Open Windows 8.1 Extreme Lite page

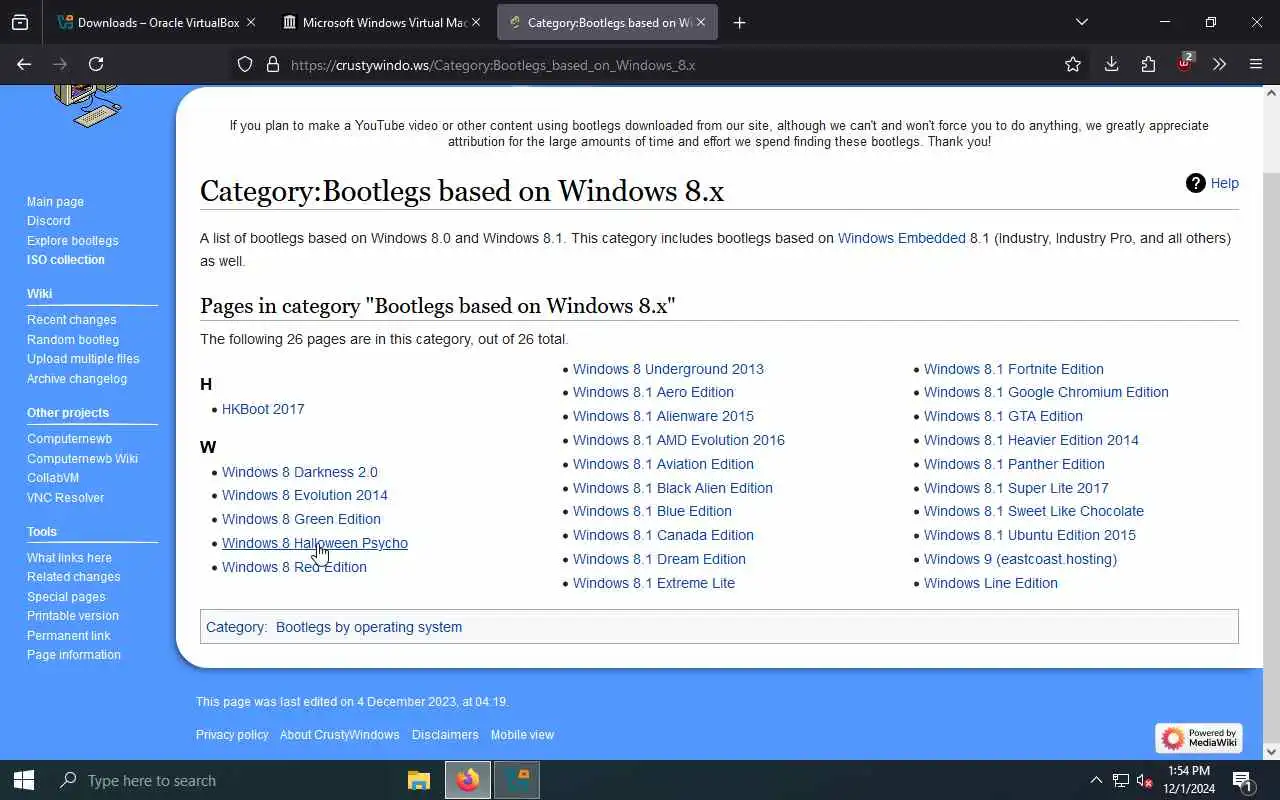pos(653,583)
